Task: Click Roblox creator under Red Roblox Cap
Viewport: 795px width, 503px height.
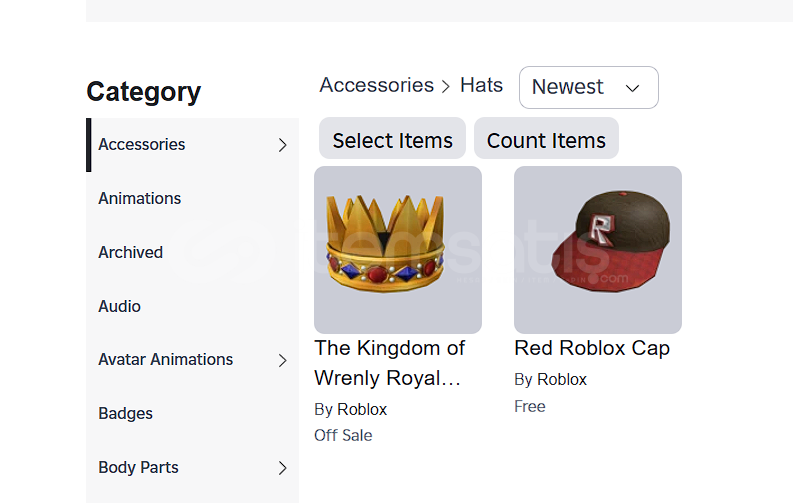Action: [x=562, y=379]
